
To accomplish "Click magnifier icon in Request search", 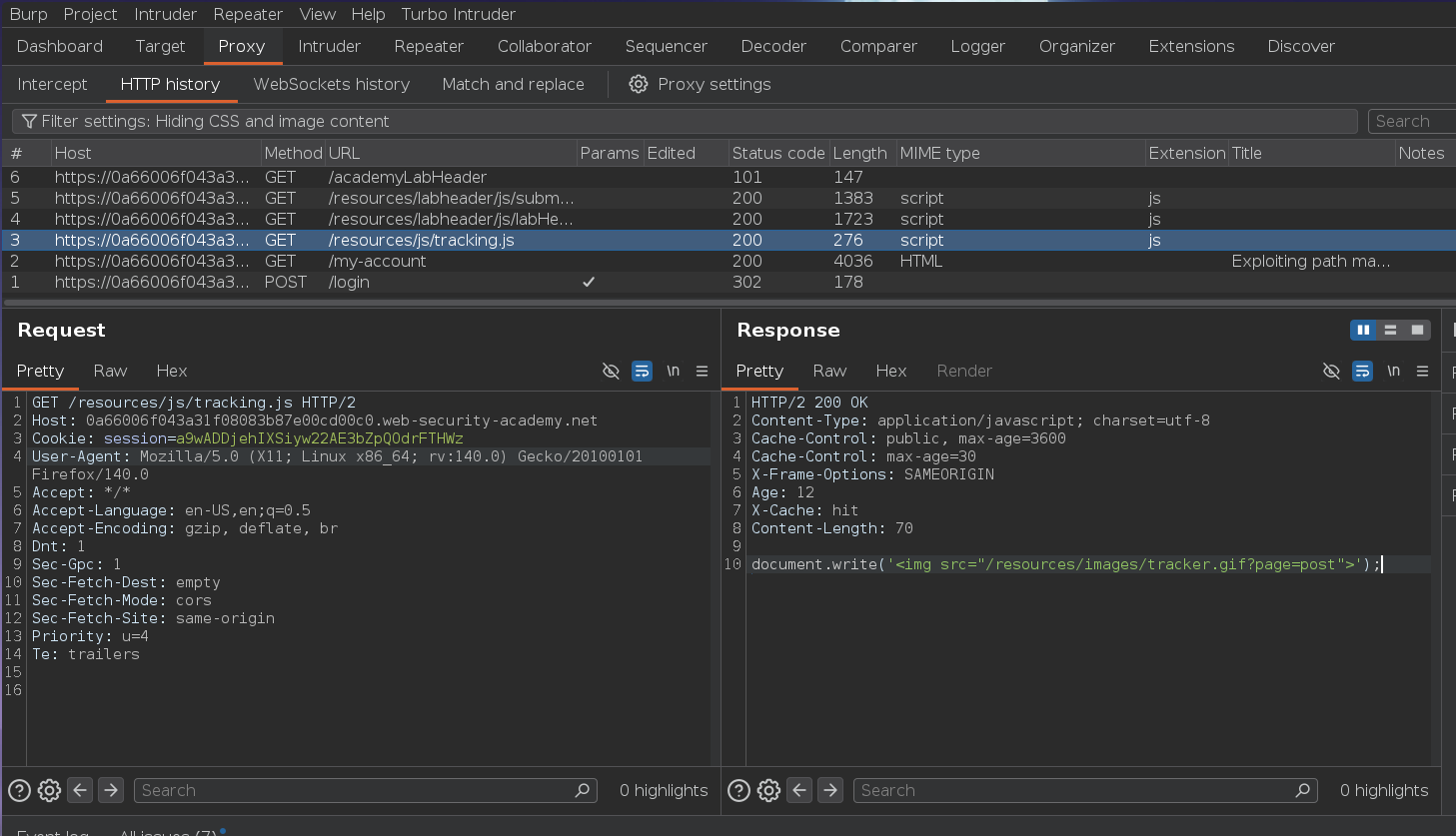I will (583, 790).
